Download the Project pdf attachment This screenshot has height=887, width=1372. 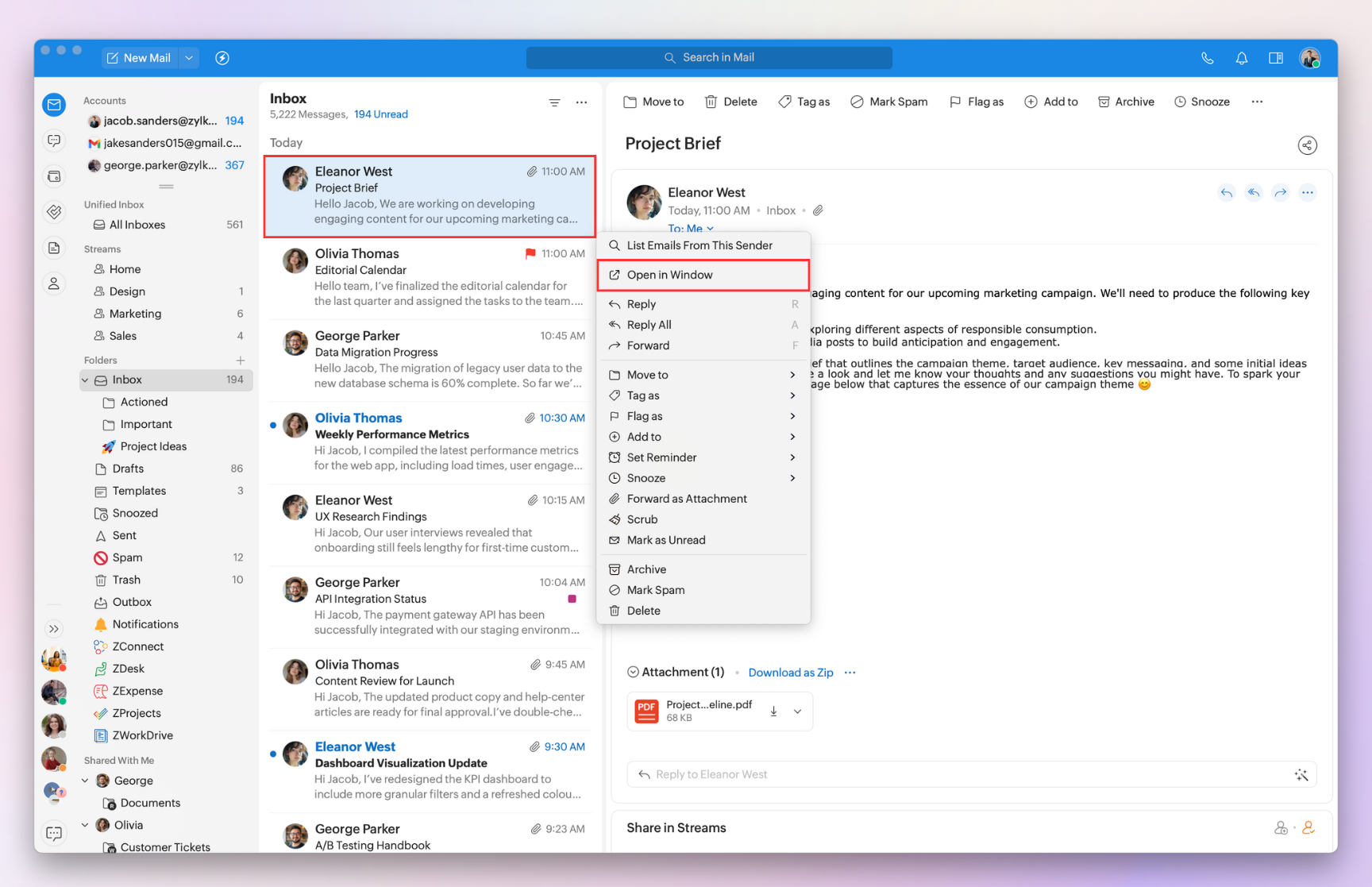773,712
